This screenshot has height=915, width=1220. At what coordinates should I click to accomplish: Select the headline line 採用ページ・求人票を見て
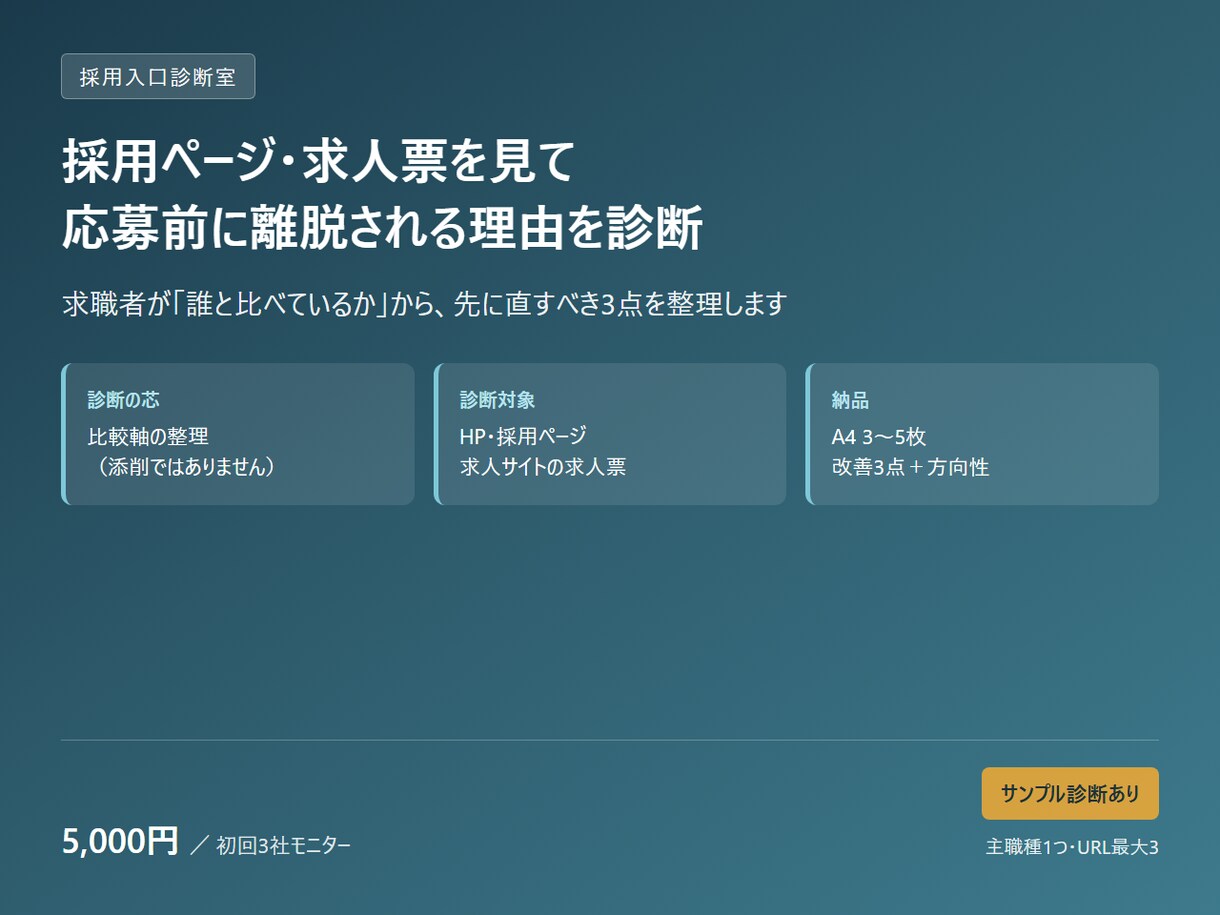click(319, 161)
